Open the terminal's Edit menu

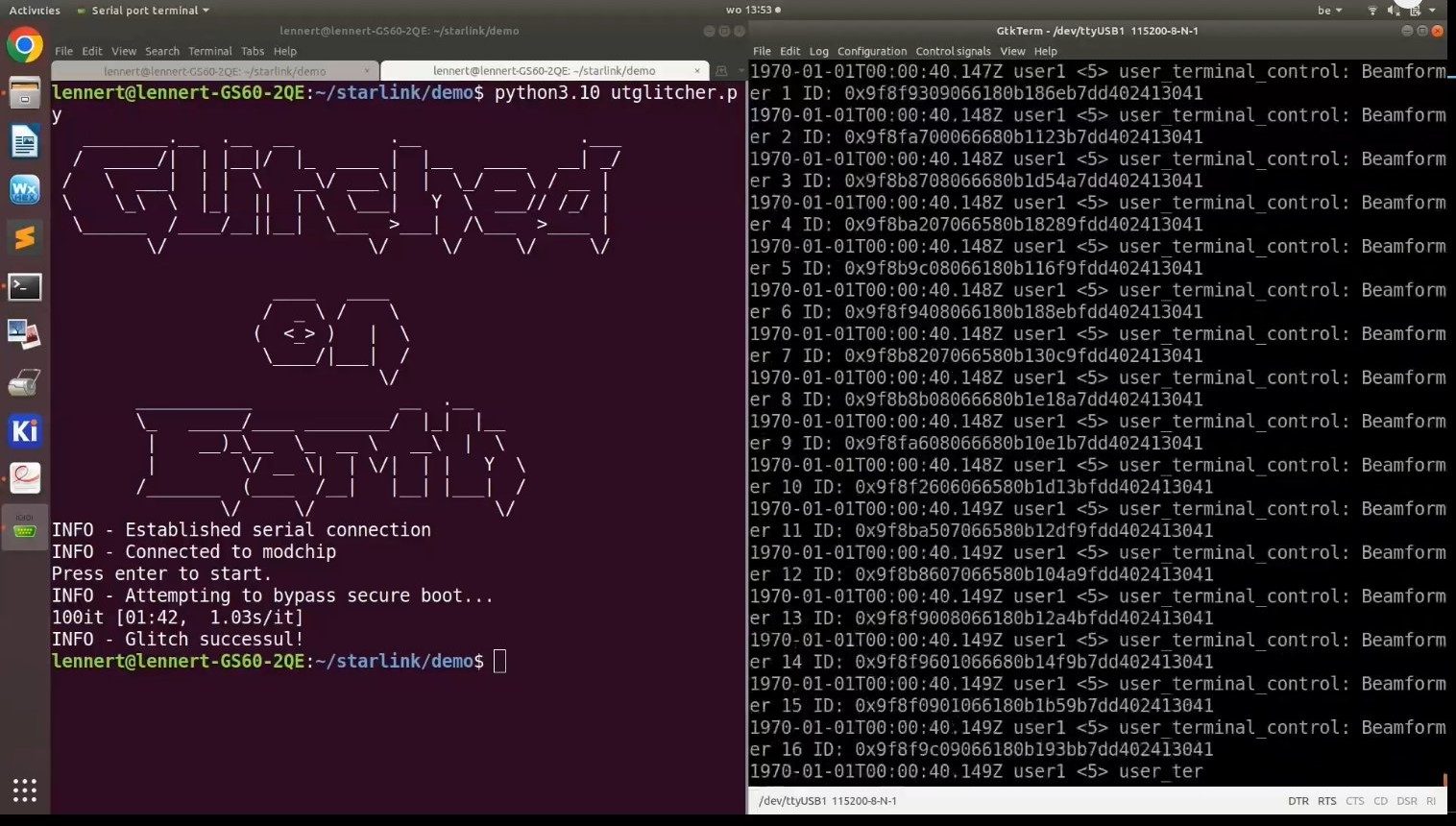pyautogui.click(x=92, y=51)
